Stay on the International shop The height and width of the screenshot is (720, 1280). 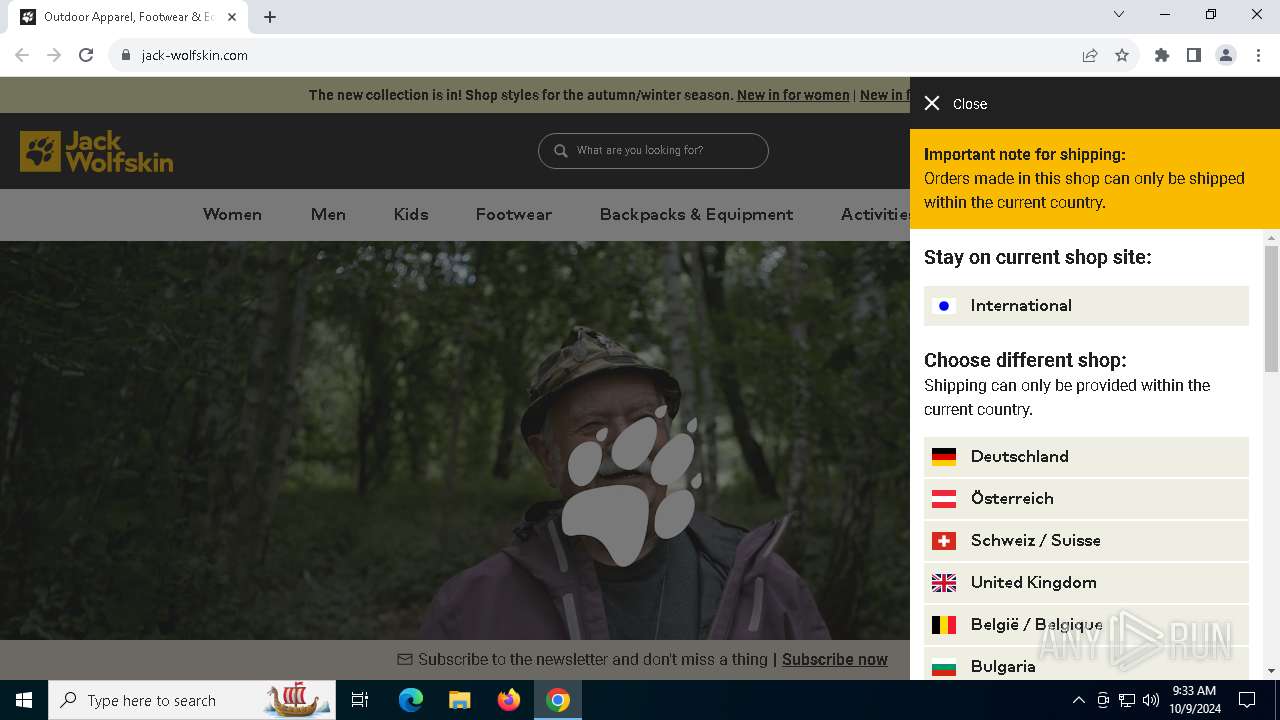(x=1086, y=306)
